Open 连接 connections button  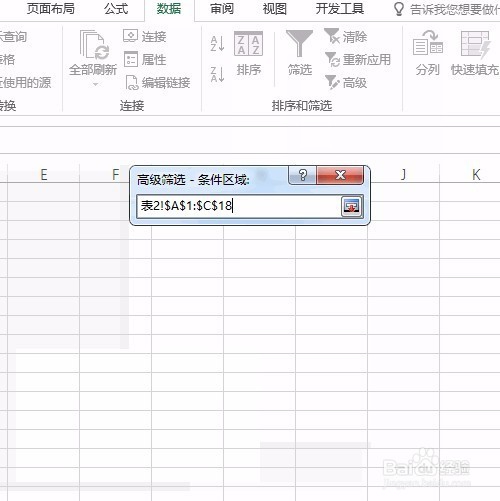click(x=145, y=36)
